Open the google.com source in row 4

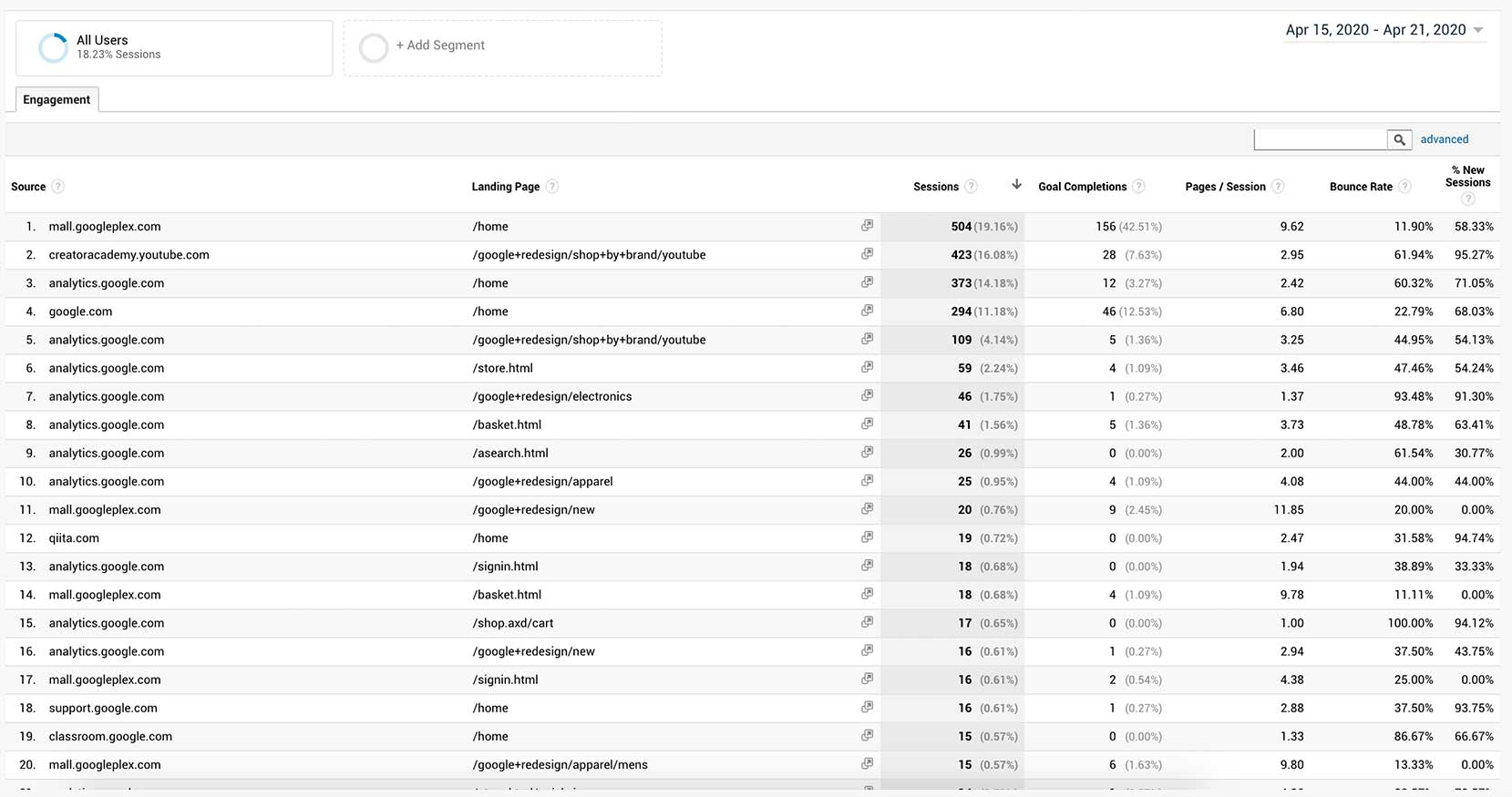coord(81,312)
